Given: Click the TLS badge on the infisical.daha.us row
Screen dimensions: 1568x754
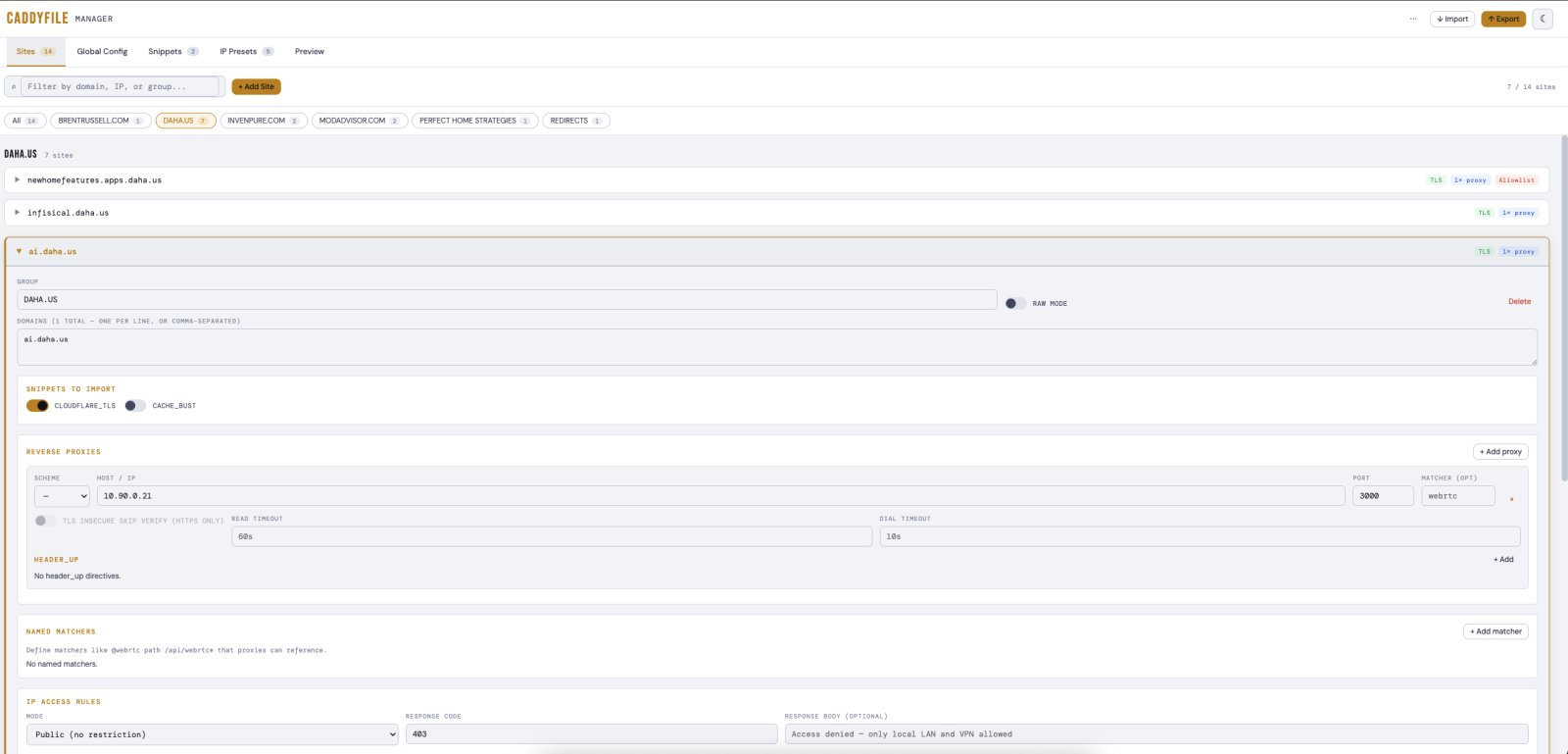Looking at the screenshot, I should (1484, 213).
